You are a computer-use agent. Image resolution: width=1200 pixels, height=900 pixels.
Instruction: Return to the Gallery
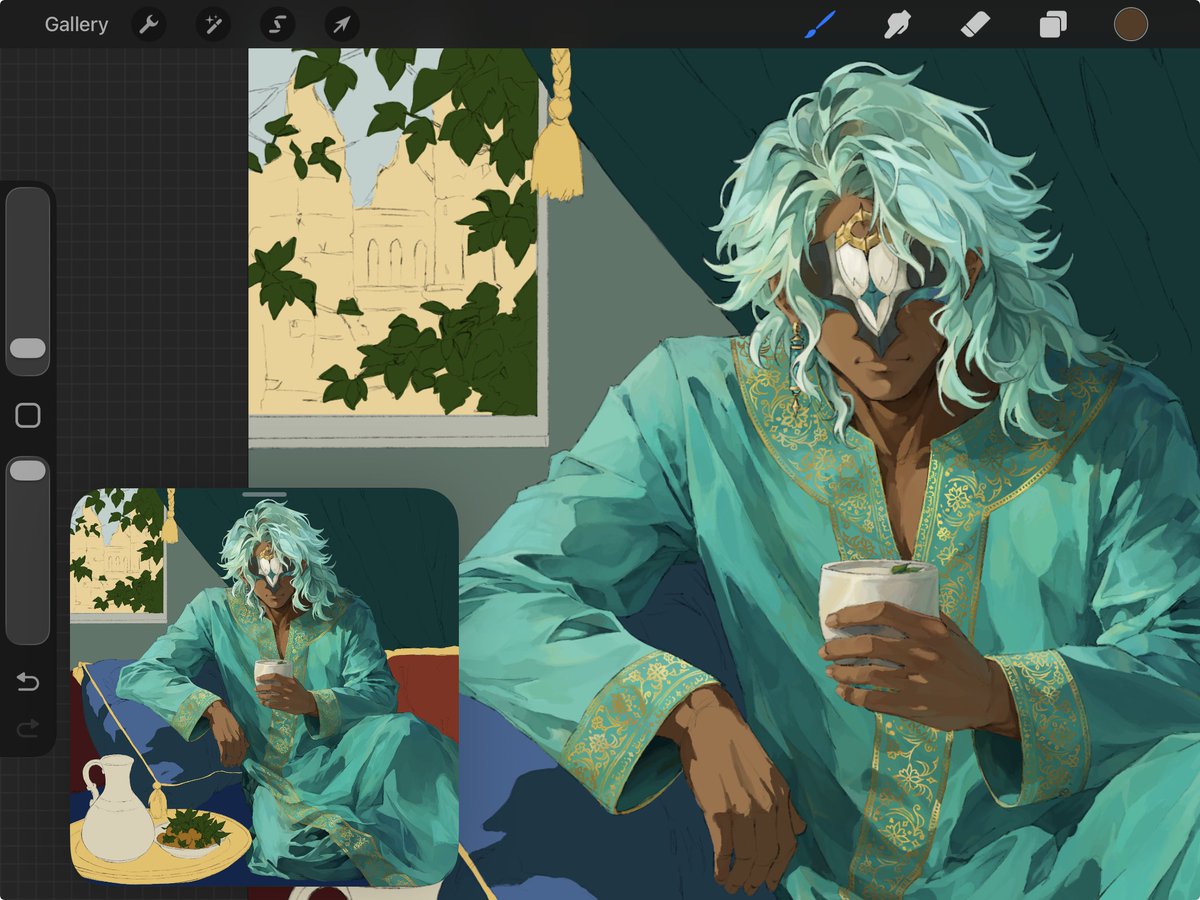76,25
